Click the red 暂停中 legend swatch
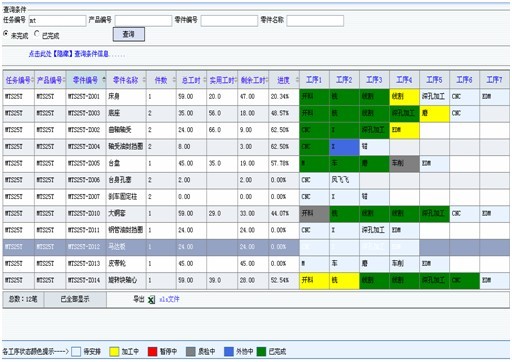Viewport: 512px width, 362px height. coord(152,352)
